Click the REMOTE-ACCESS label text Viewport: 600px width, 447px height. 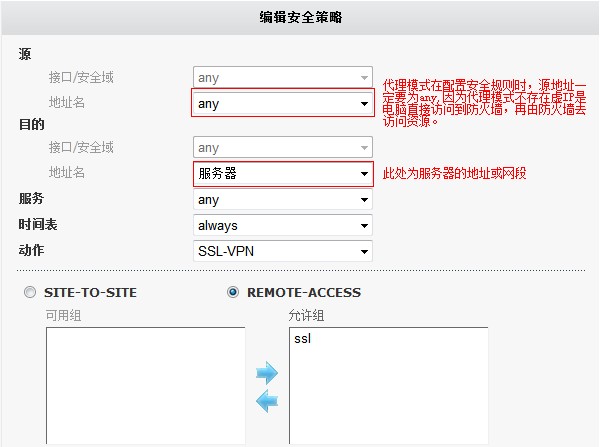tap(304, 293)
